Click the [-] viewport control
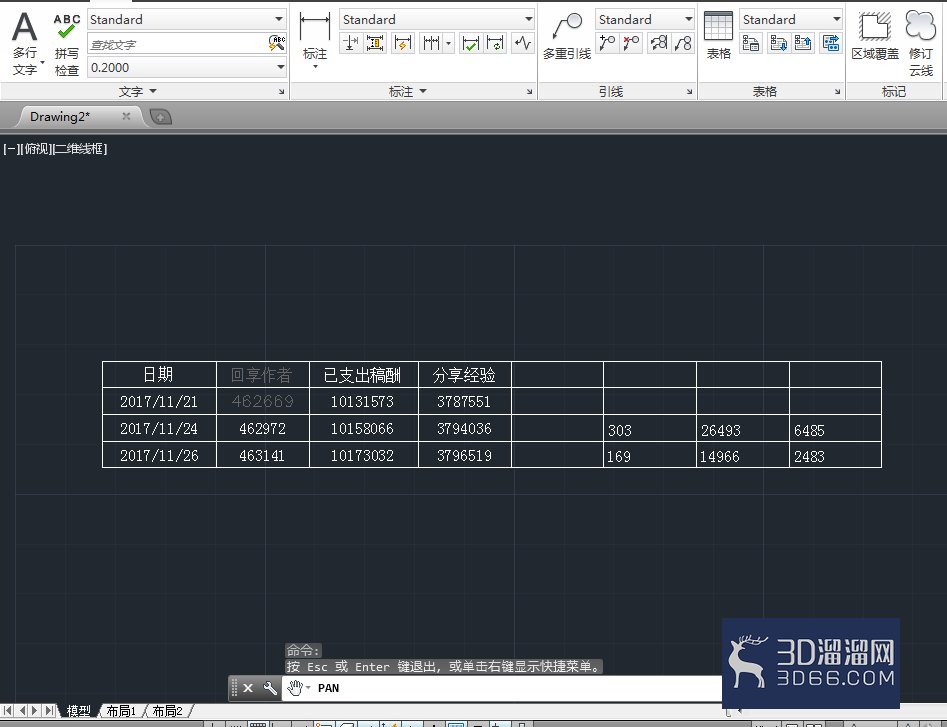 11,149
